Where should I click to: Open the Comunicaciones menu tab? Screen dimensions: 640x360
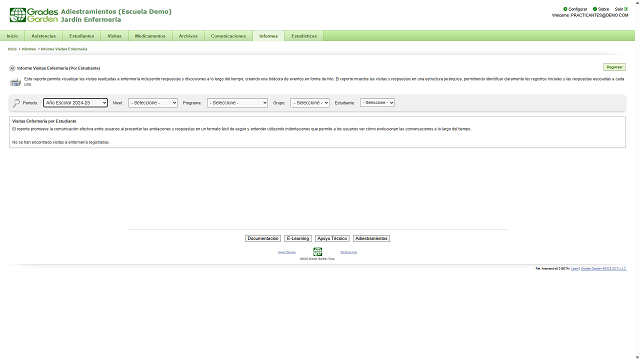[228, 36]
